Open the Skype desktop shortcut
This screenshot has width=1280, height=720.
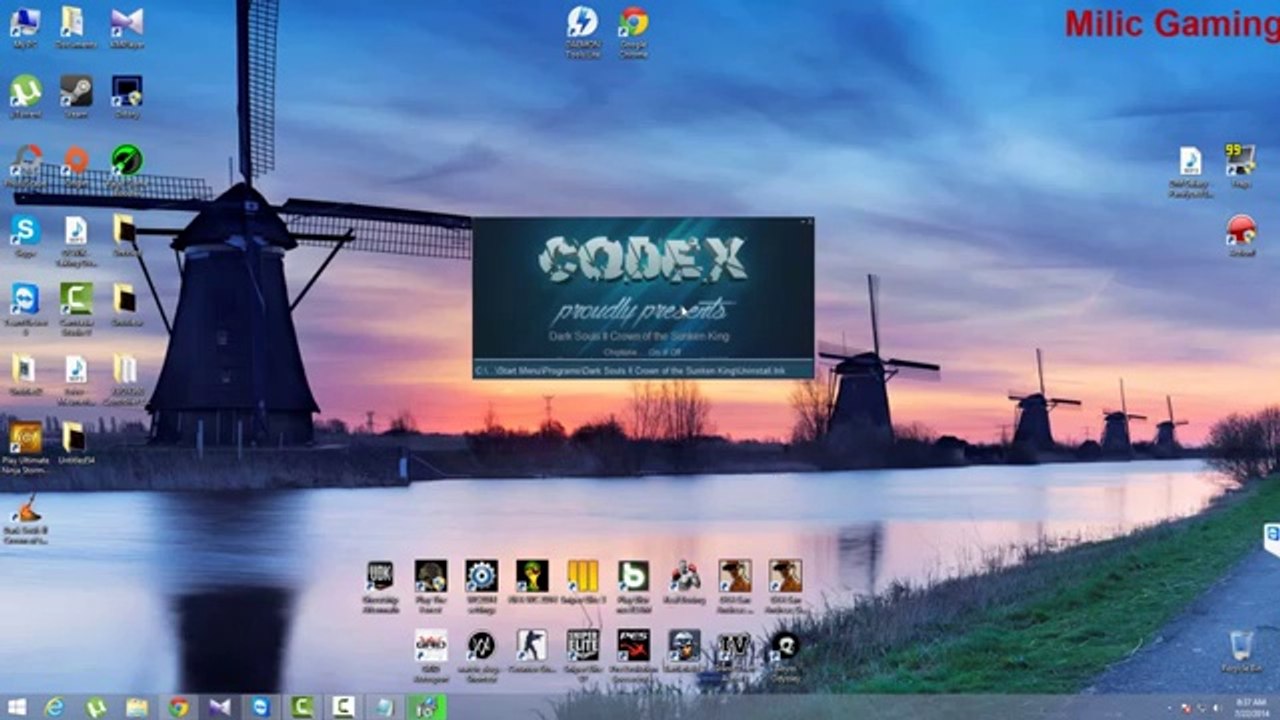(25, 236)
